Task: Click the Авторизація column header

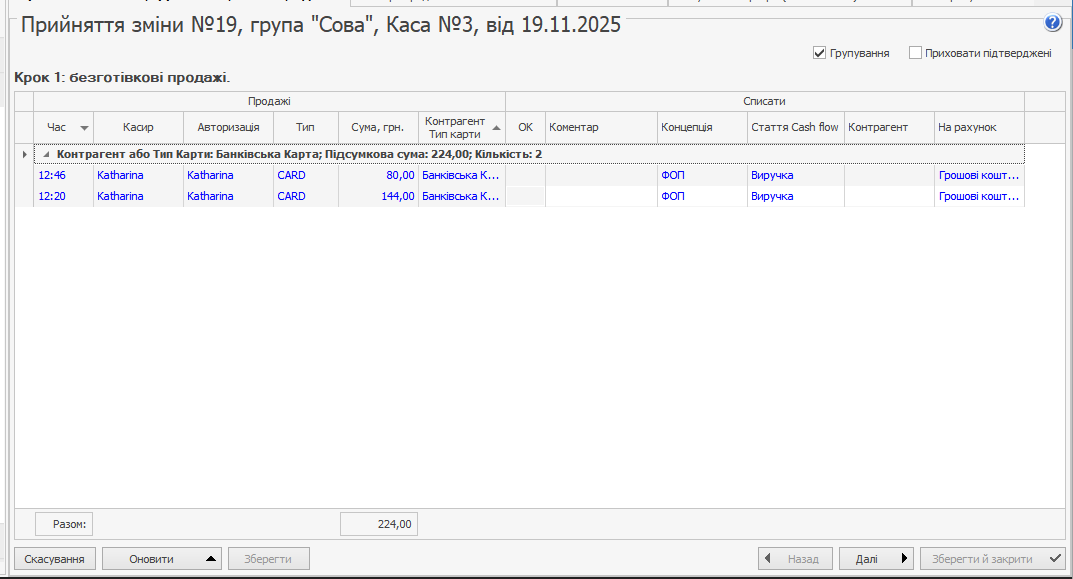Action: click(x=228, y=128)
